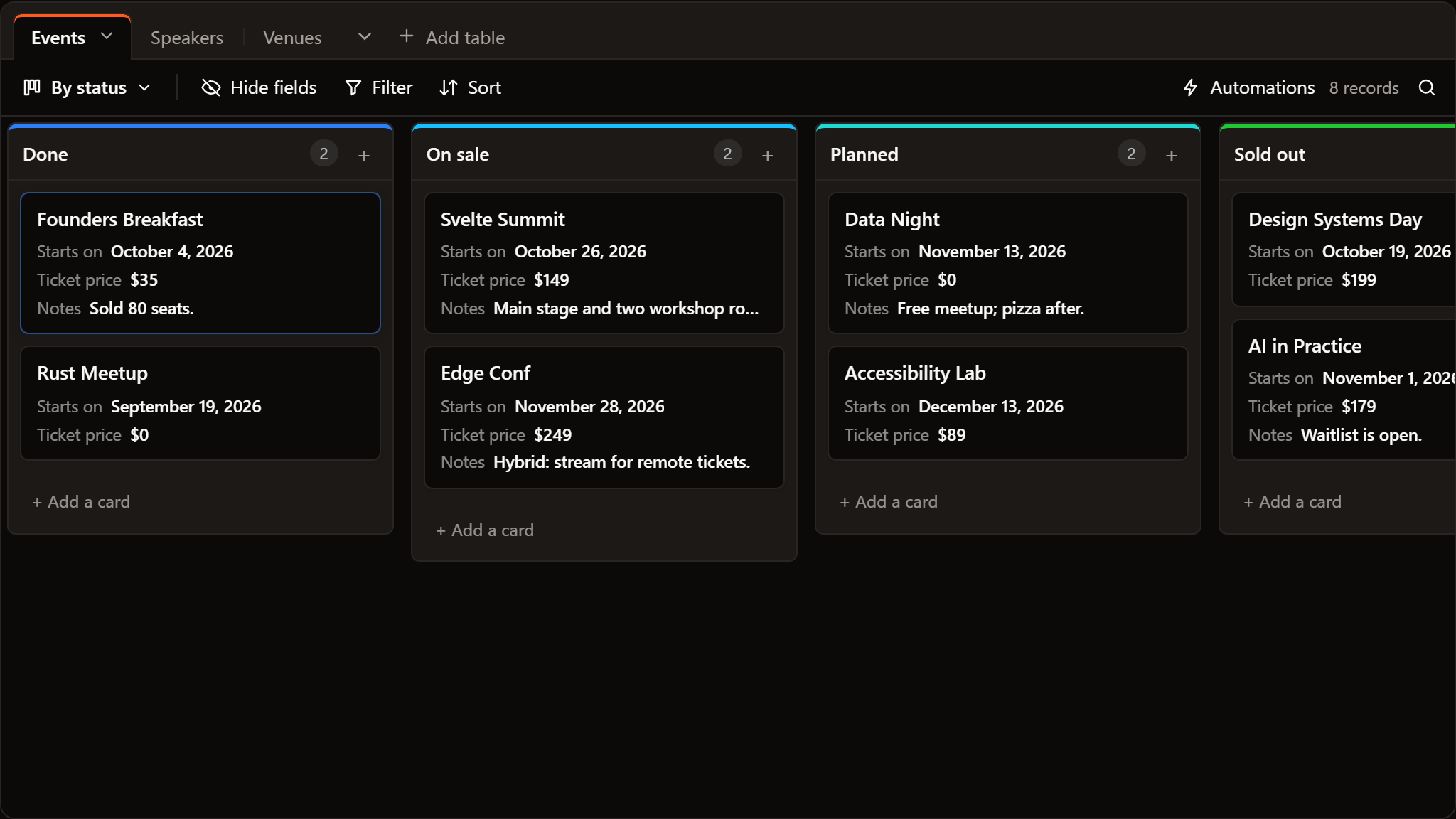Click the Hybrid stream note on Edge Conf
Viewport: 1456px width, 819px height.
point(621,462)
